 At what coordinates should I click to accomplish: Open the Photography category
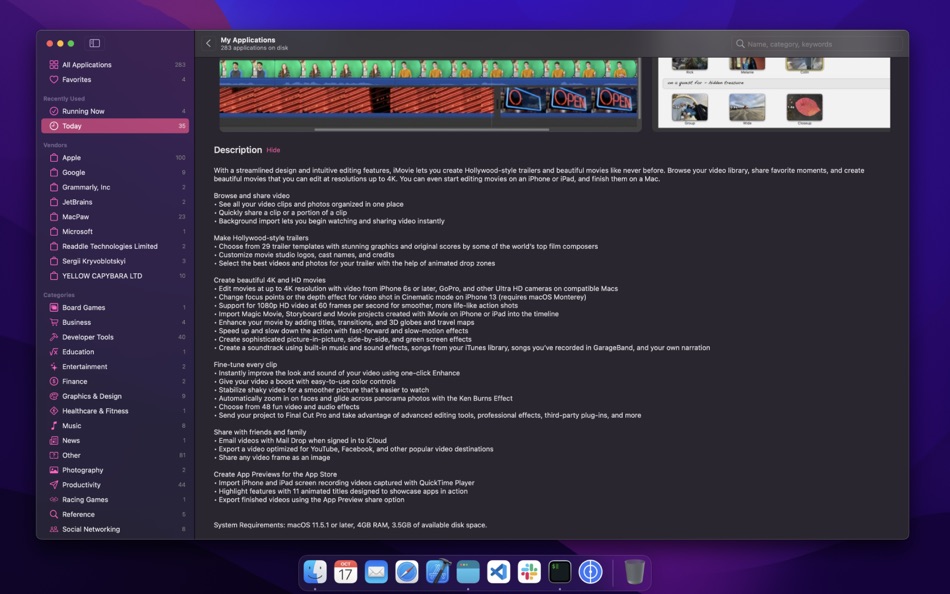click(x=115, y=470)
